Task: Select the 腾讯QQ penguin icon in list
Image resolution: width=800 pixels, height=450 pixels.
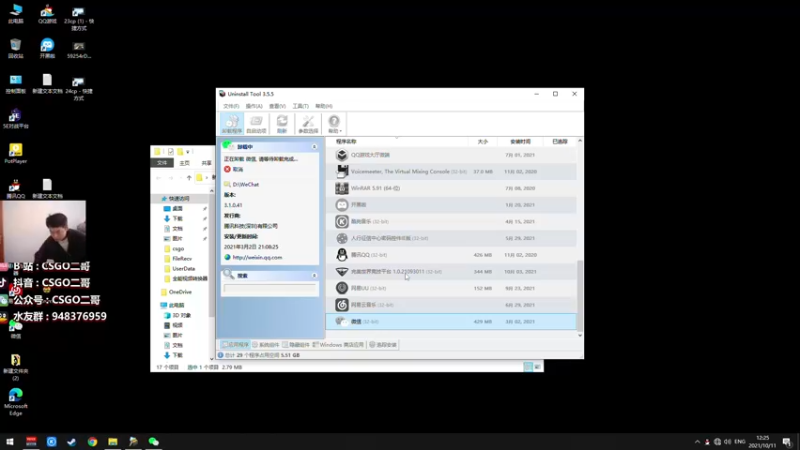Action: pyautogui.click(x=342, y=255)
